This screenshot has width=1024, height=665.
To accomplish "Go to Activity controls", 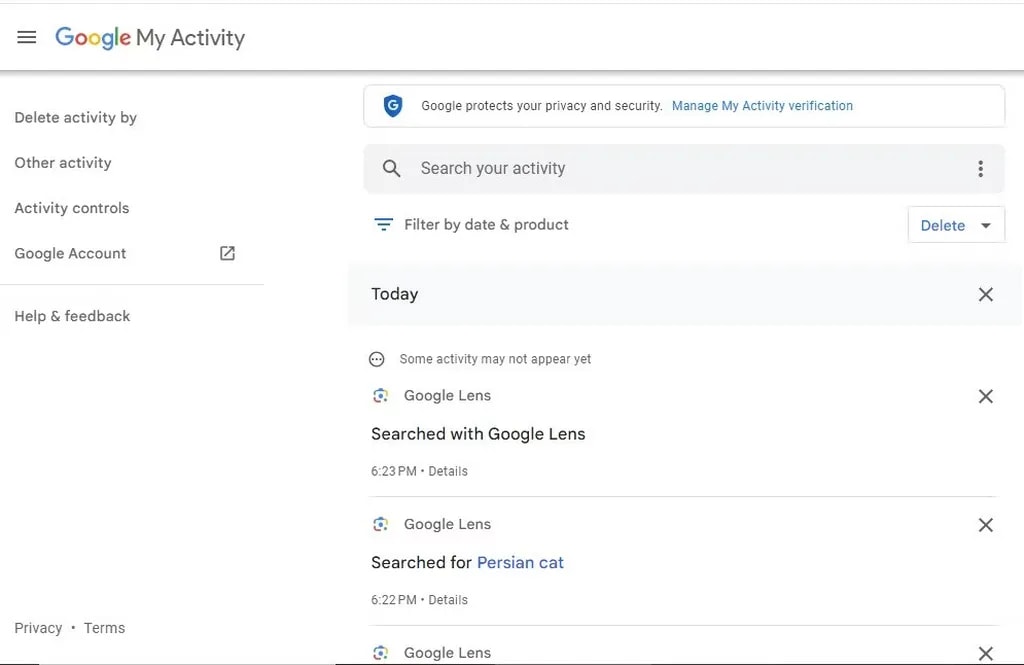I will tap(72, 208).
